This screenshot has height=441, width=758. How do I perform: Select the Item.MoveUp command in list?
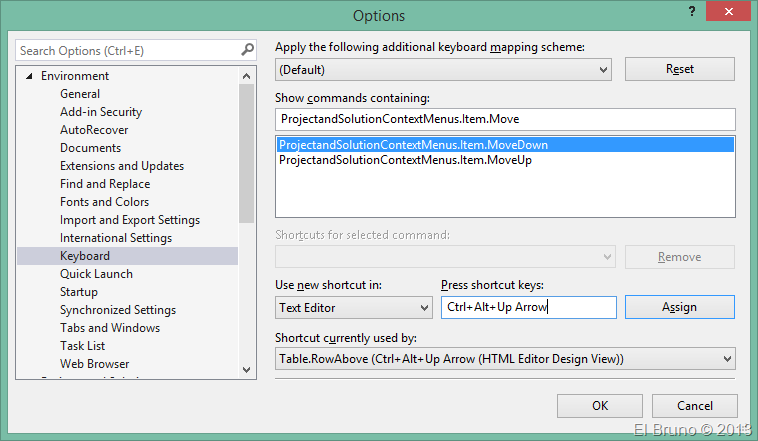pos(405,160)
